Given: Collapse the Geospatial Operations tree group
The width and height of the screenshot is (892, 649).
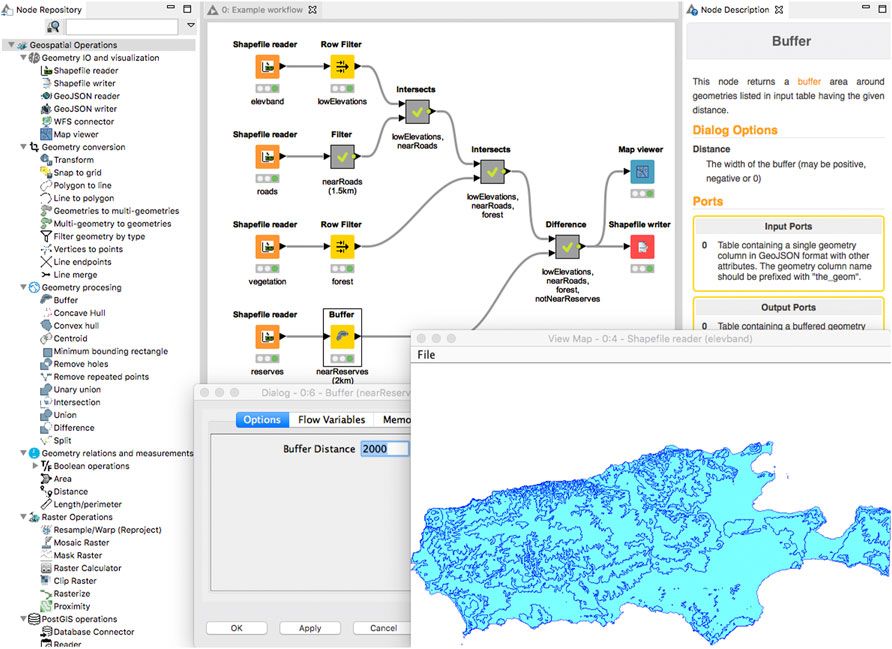Looking at the screenshot, I should point(9,45).
